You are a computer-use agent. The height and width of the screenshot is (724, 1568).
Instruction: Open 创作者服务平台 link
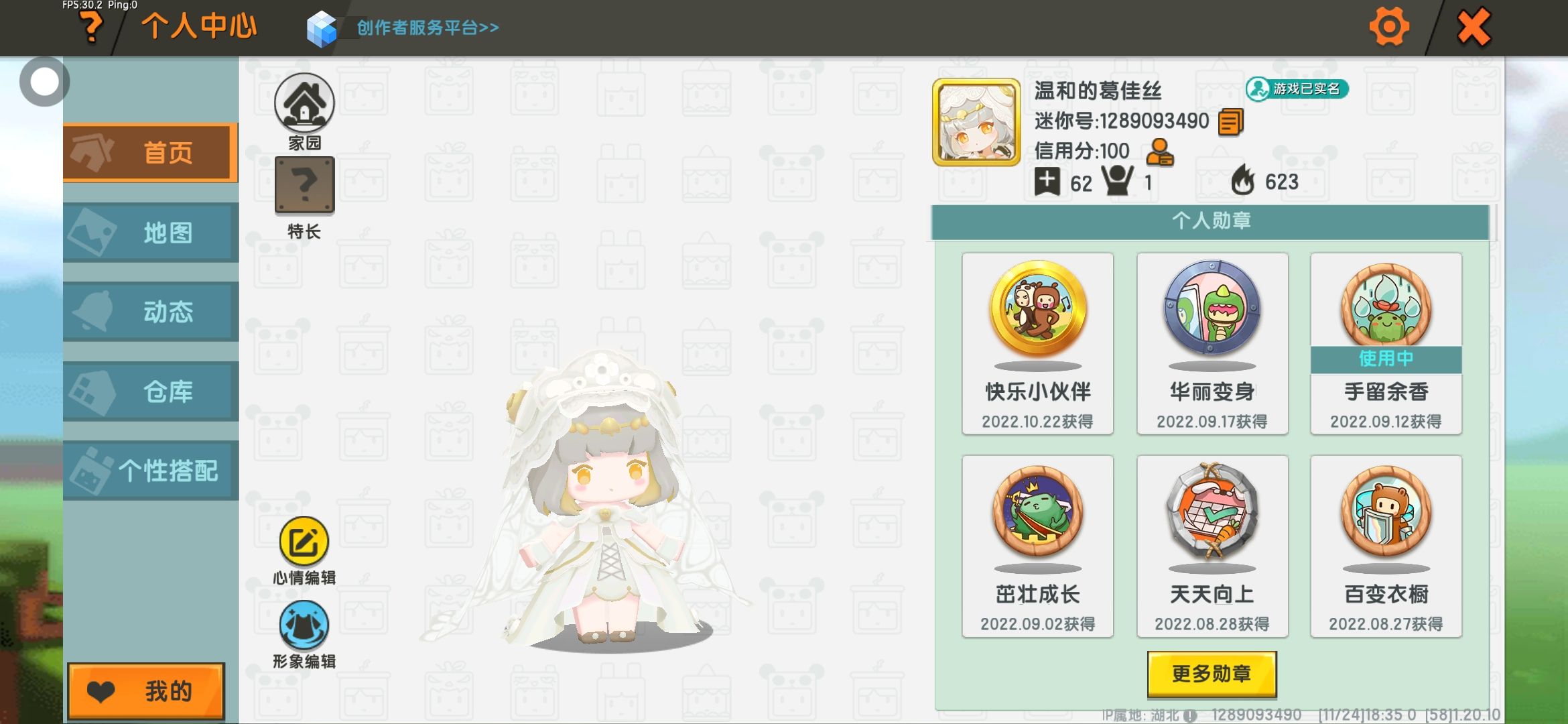pos(428,27)
